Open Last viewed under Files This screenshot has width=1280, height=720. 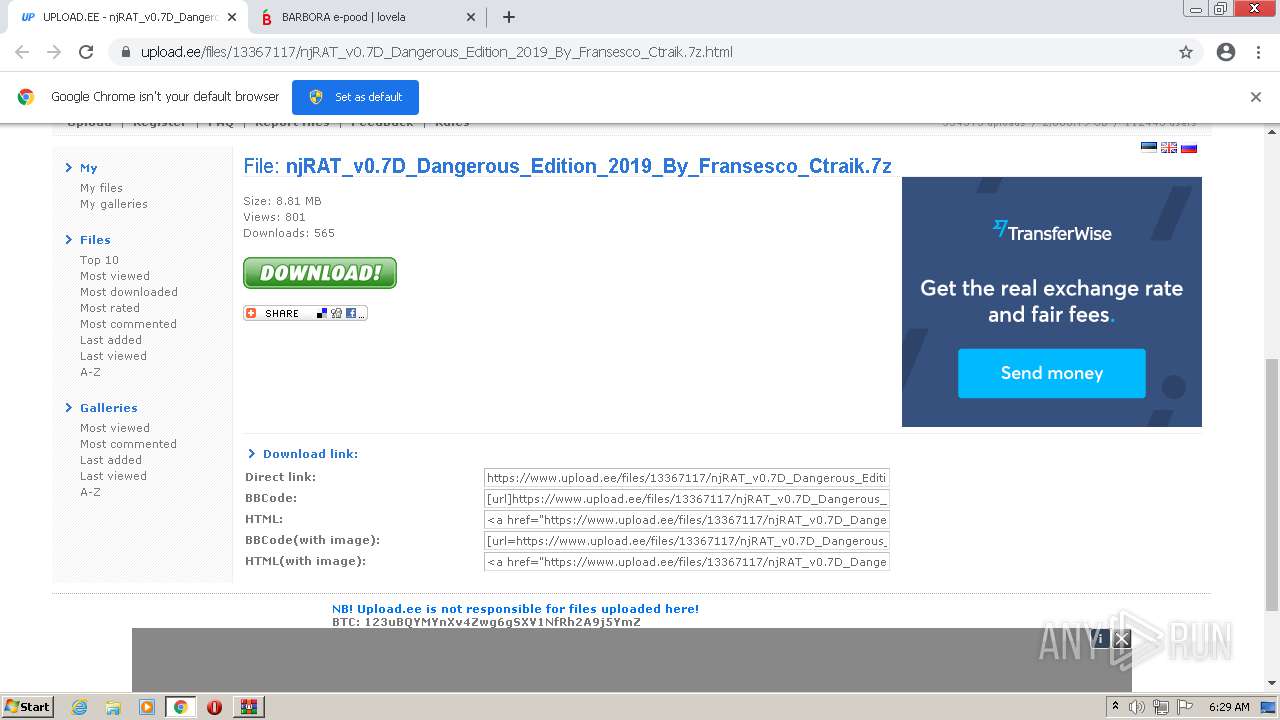point(113,356)
